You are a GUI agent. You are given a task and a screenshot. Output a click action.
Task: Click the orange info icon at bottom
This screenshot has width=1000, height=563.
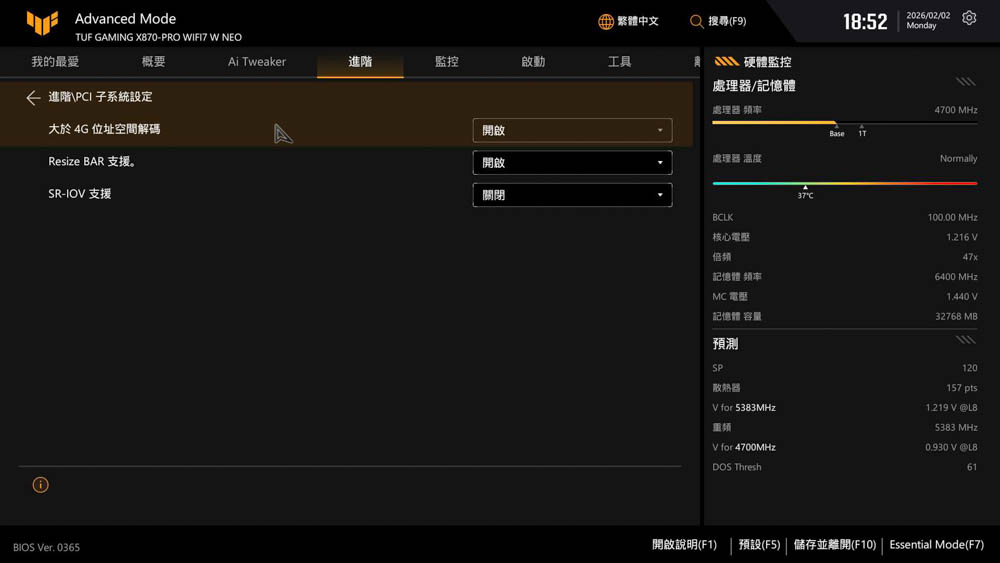40,485
